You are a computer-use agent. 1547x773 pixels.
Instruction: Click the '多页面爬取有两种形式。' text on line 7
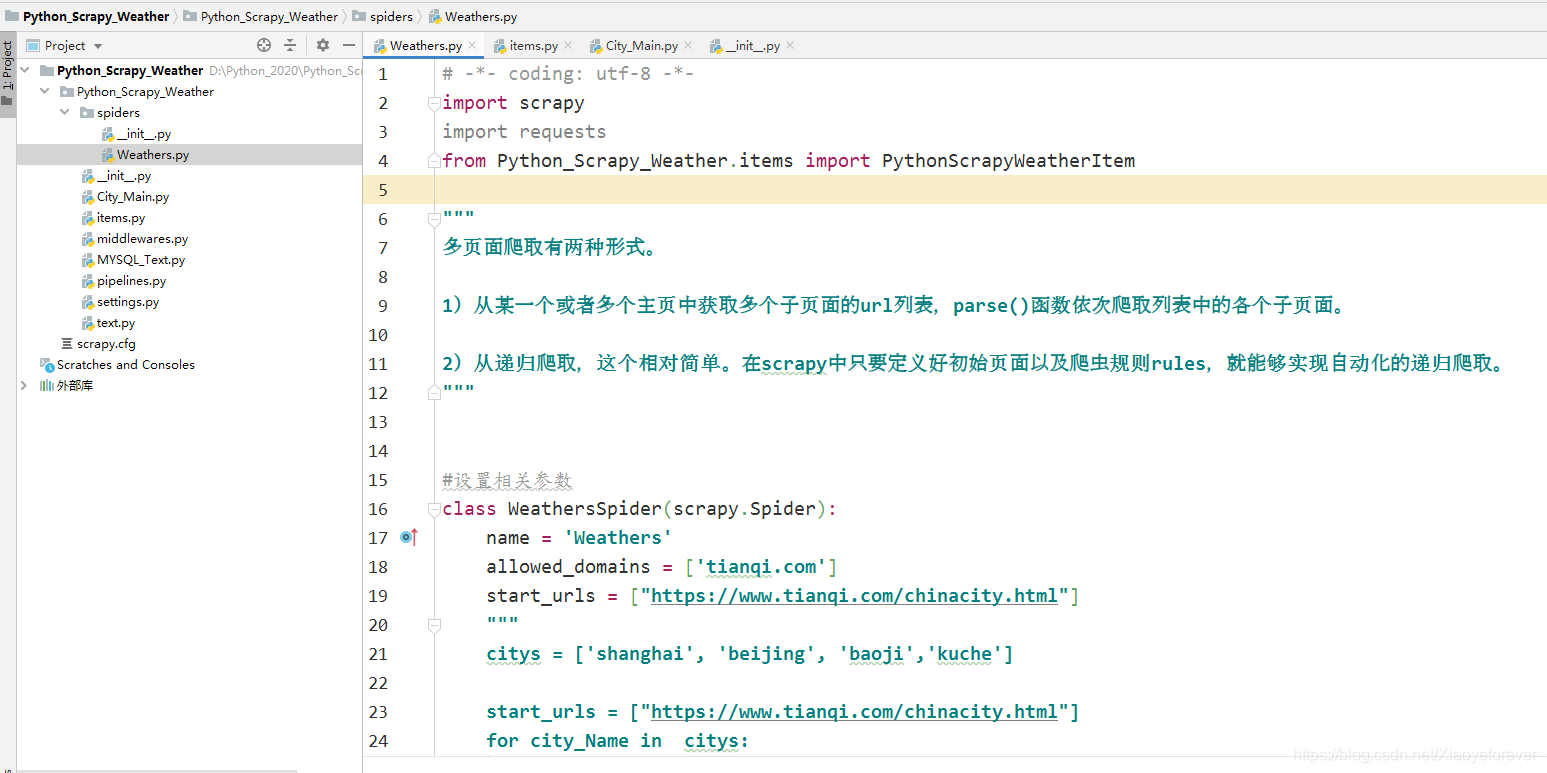click(x=551, y=248)
